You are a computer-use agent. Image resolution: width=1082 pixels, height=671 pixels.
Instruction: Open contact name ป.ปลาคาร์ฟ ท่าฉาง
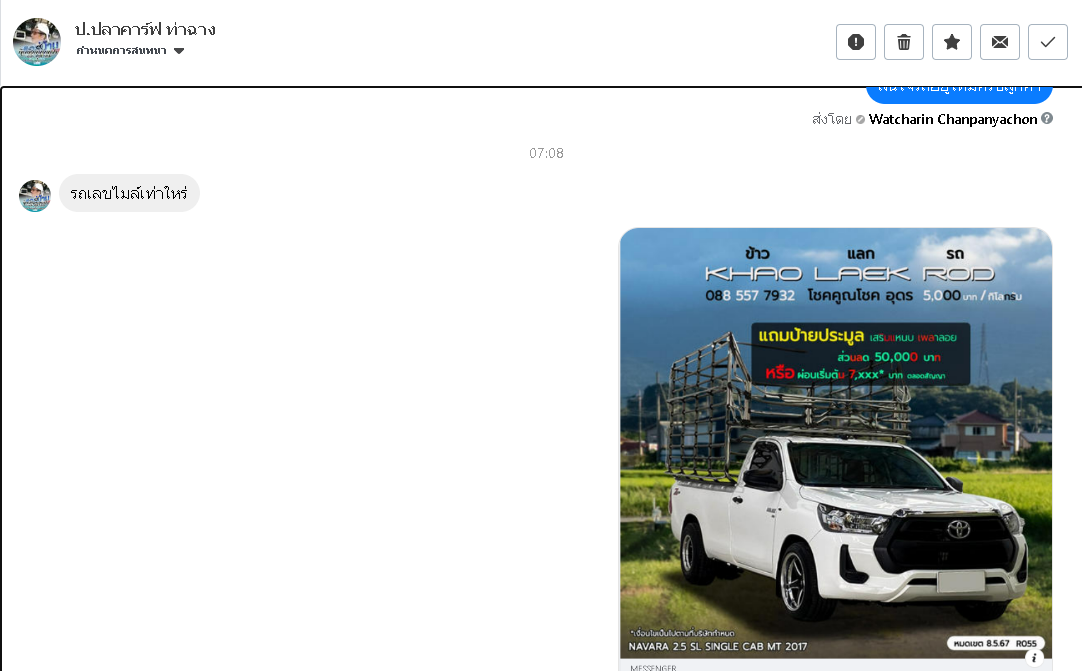click(145, 29)
